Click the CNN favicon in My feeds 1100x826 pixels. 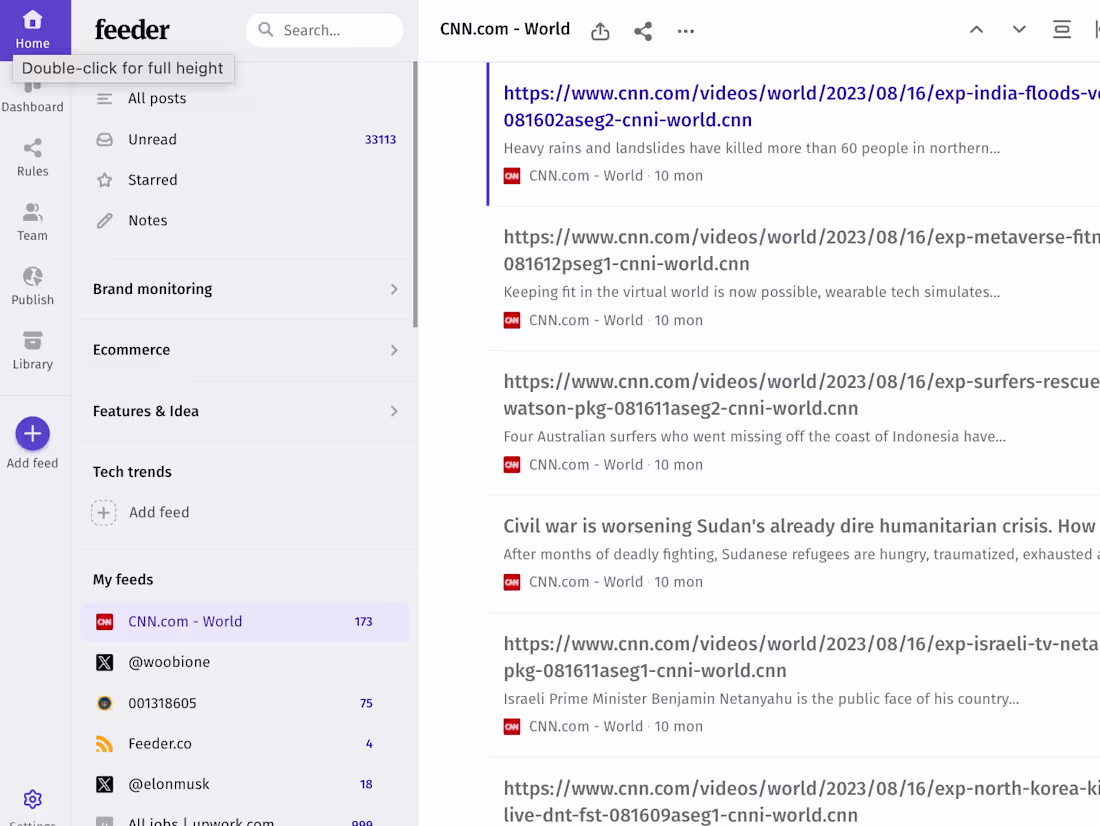[x=105, y=622]
